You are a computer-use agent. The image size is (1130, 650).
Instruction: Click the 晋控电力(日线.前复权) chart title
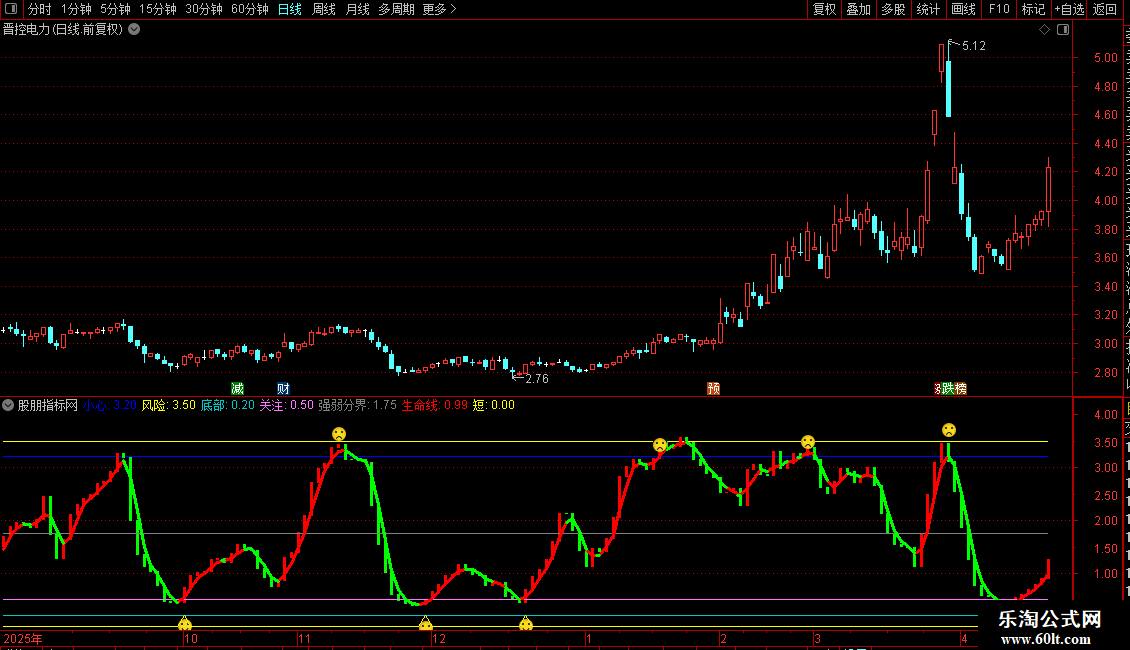[63, 30]
